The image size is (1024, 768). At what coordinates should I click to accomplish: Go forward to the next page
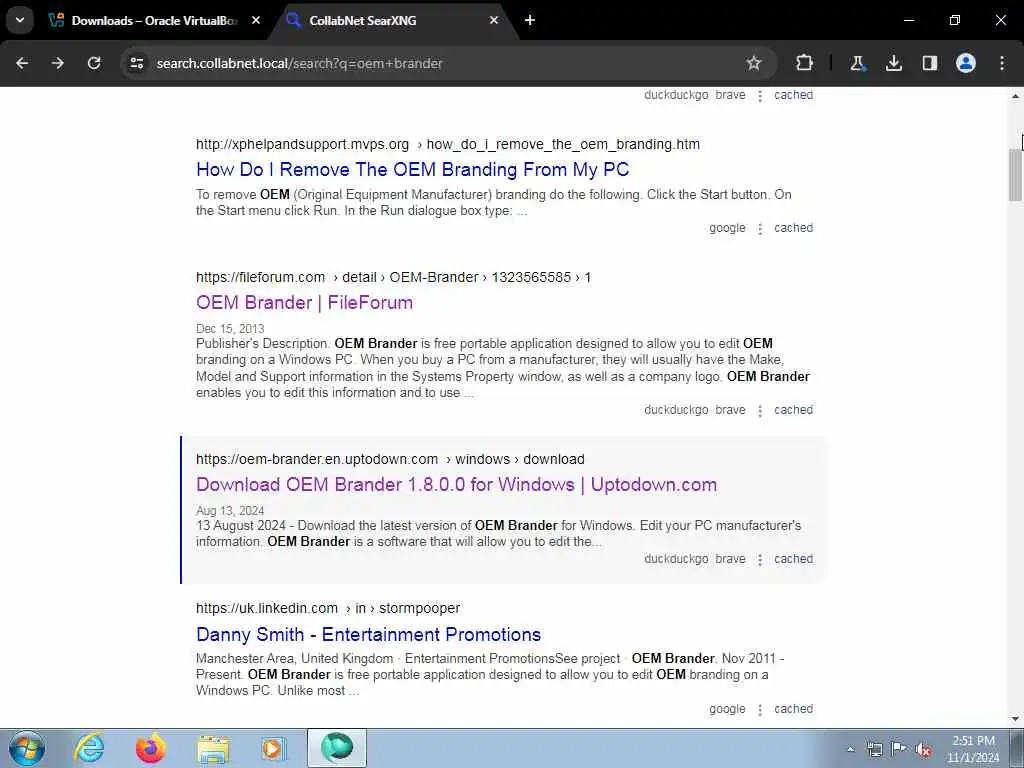click(x=58, y=63)
